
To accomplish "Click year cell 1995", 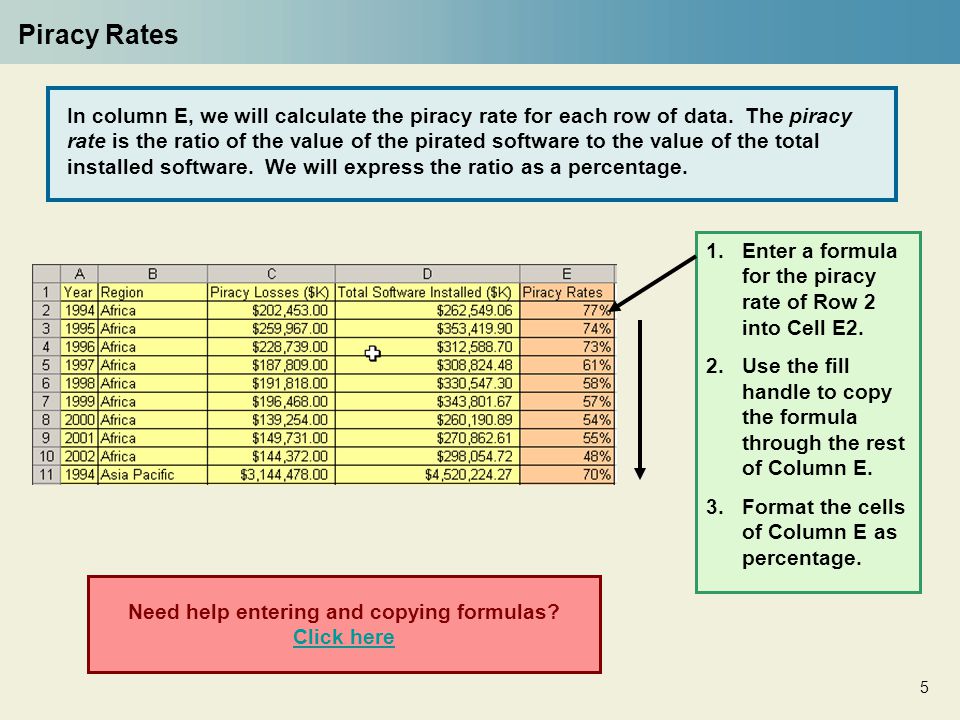I will (x=79, y=329).
